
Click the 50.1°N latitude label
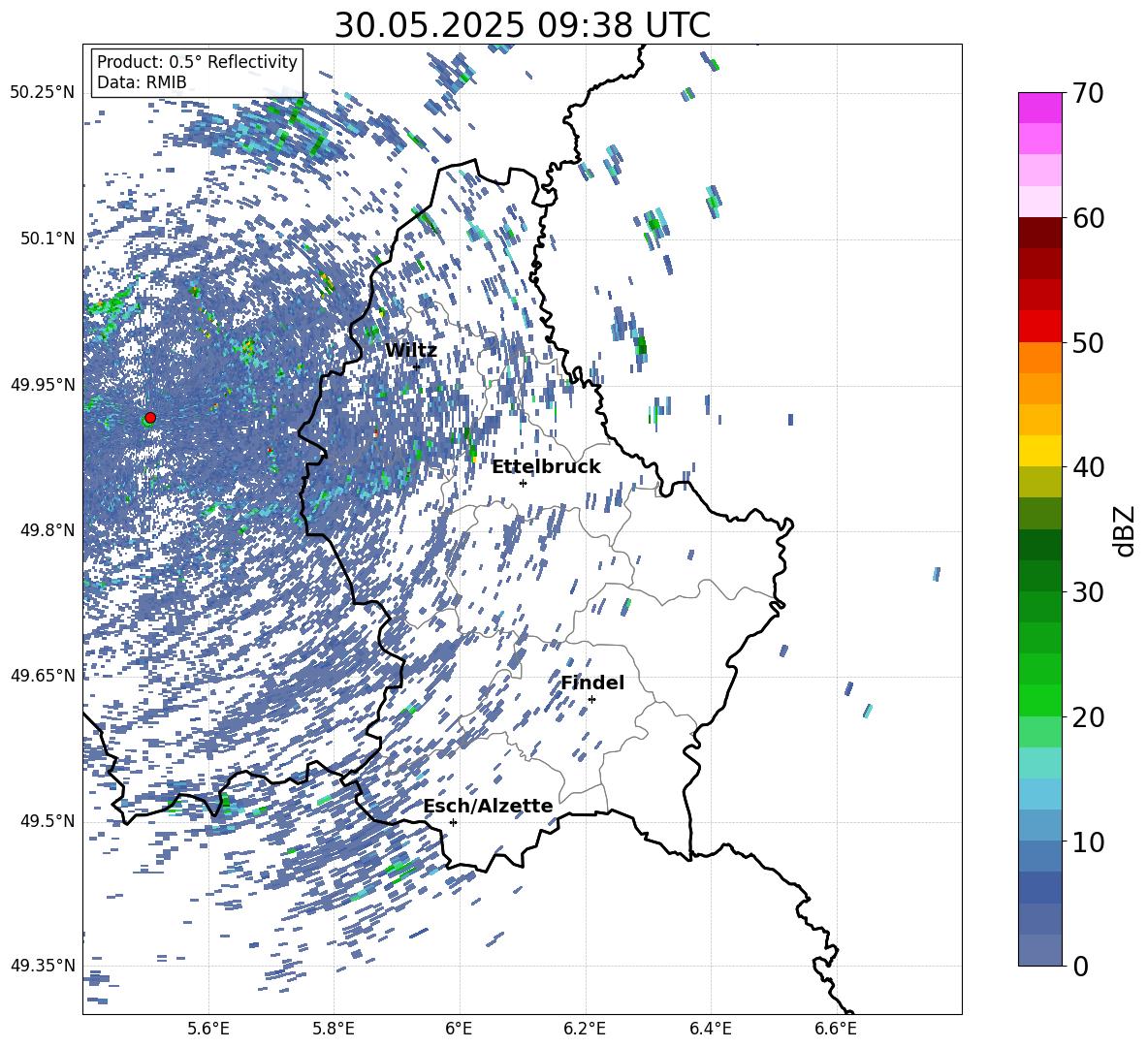pyautogui.click(x=48, y=238)
